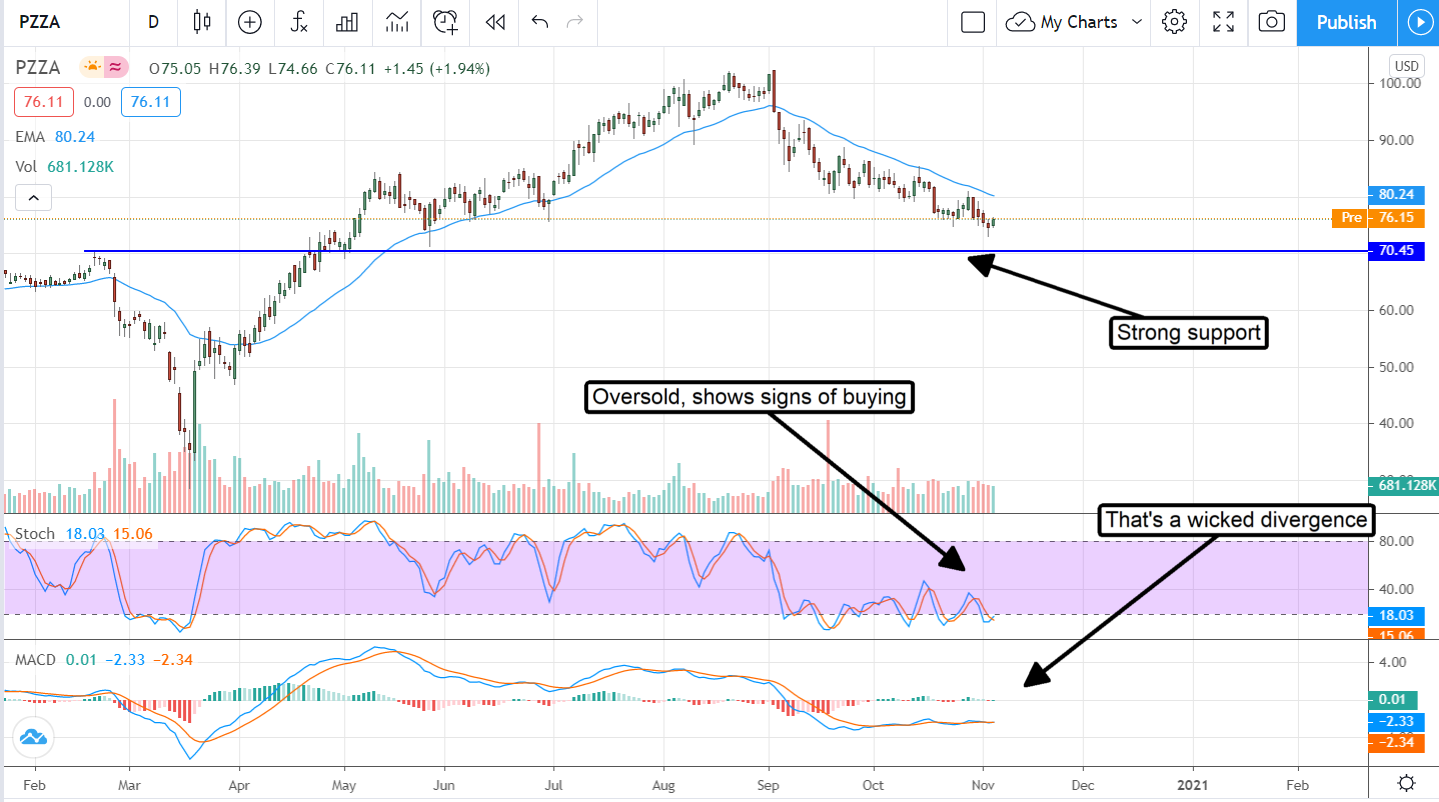Open the layout setup square icon
The height and width of the screenshot is (802, 1439).
(x=973, y=22)
